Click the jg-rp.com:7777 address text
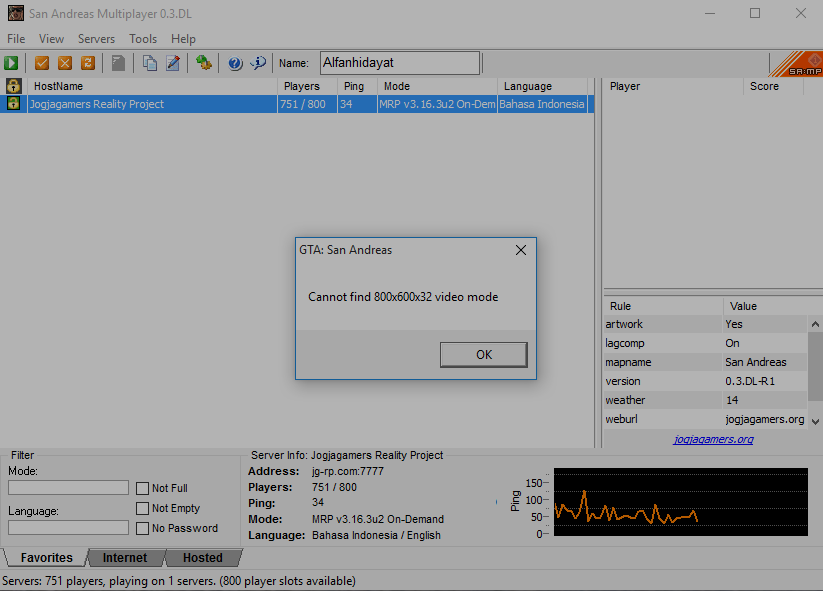The height and width of the screenshot is (591, 823). [x=347, y=471]
